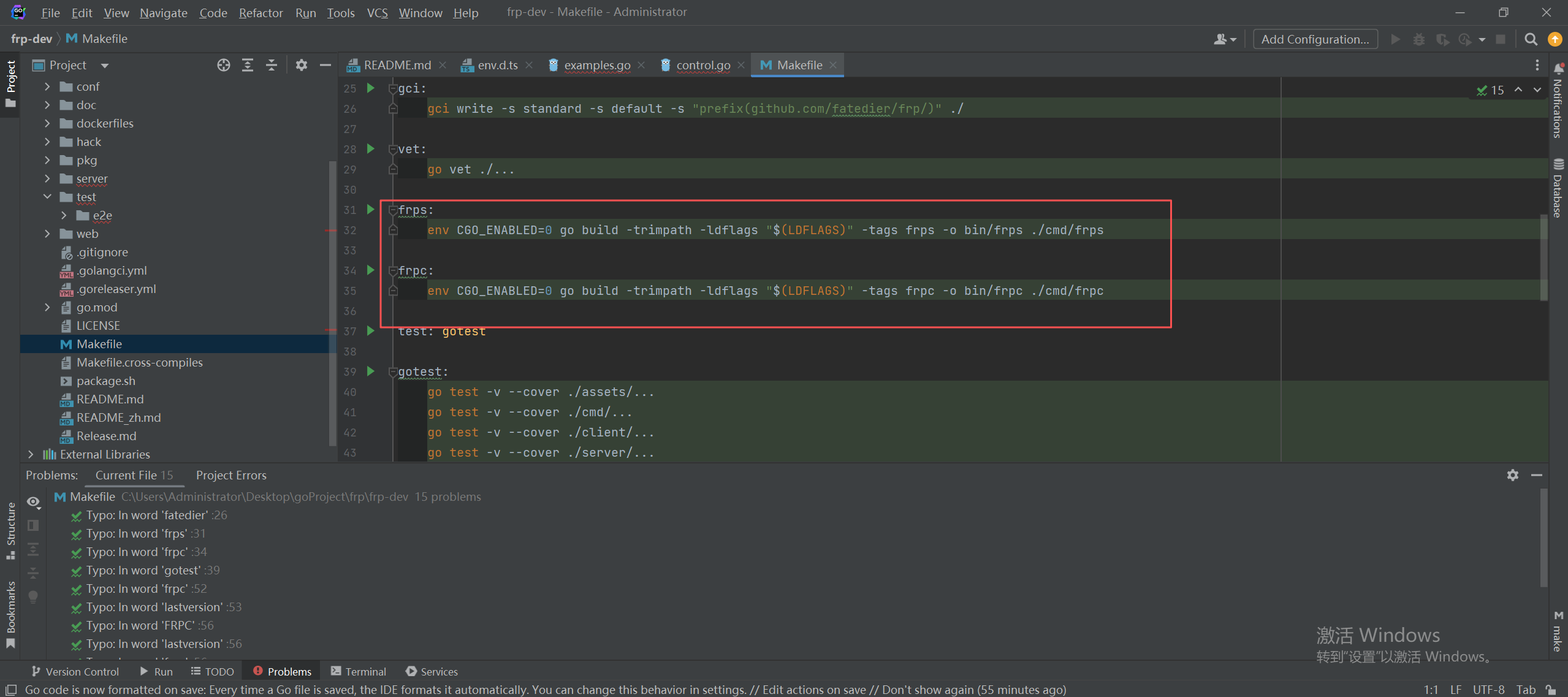Open the Project view dropdown arrow
The width and height of the screenshot is (1568, 697).
(x=105, y=66)
